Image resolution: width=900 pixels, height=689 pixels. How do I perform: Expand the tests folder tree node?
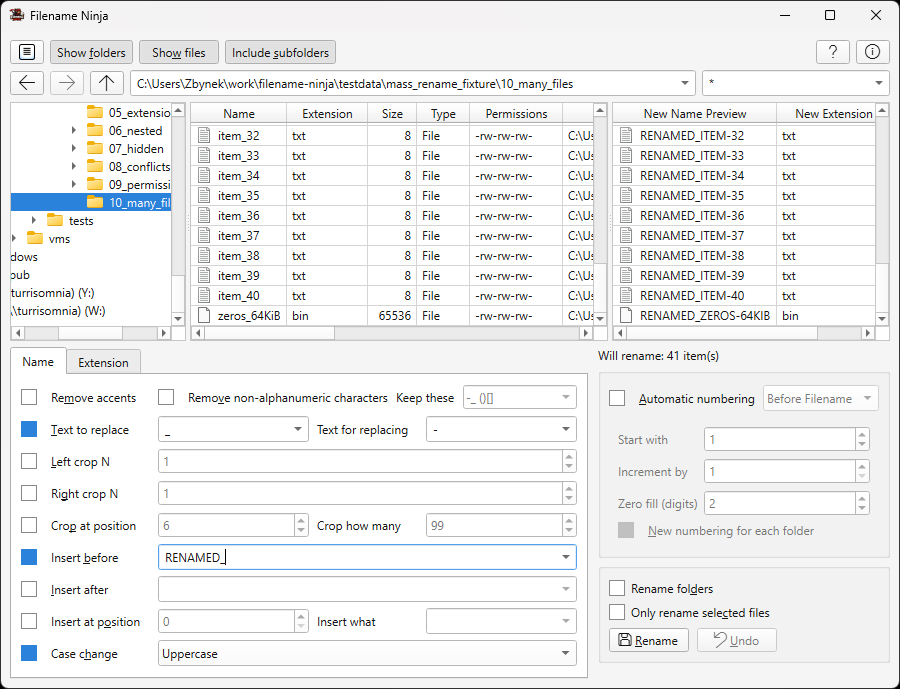tap(35, 220)
